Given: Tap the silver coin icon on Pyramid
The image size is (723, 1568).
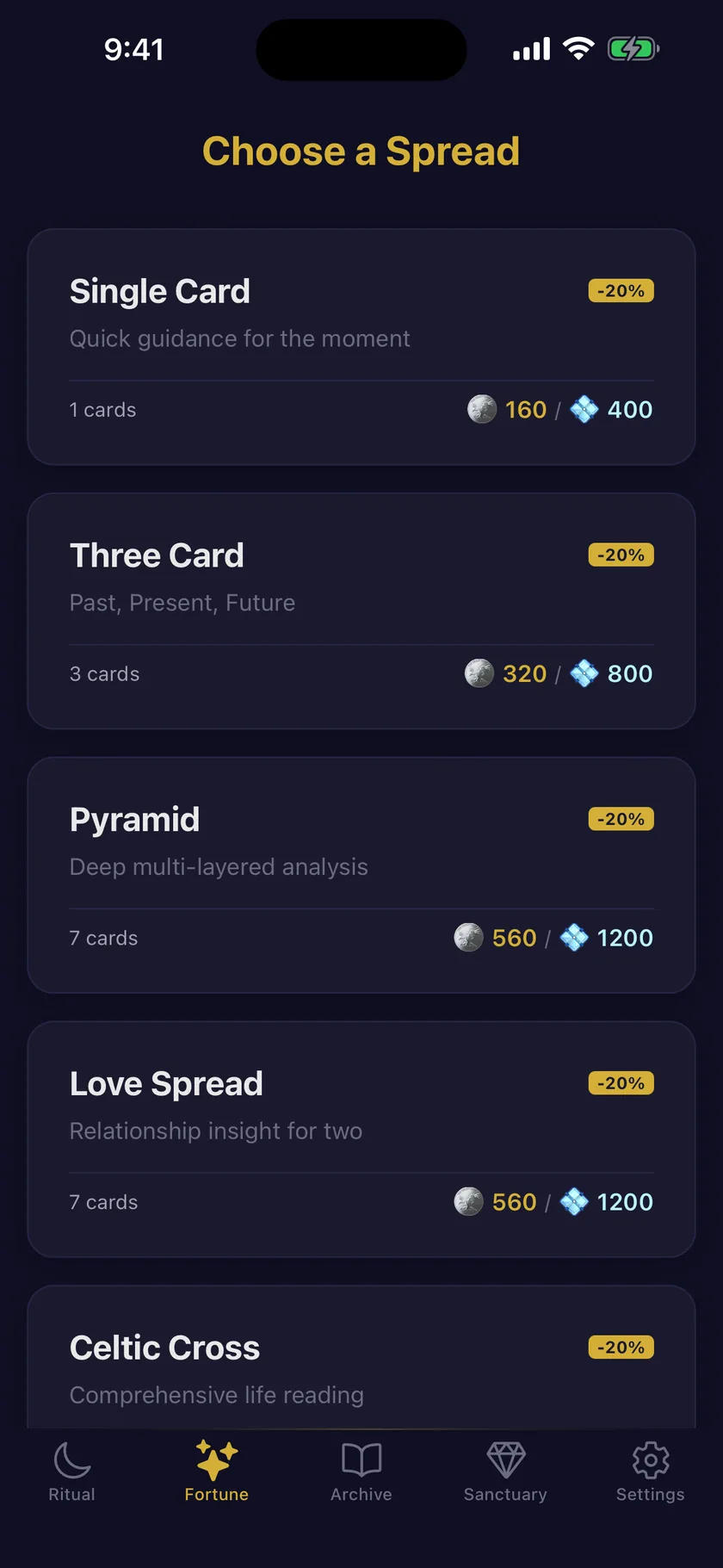Looking at the screenshot, I should 468,938.
